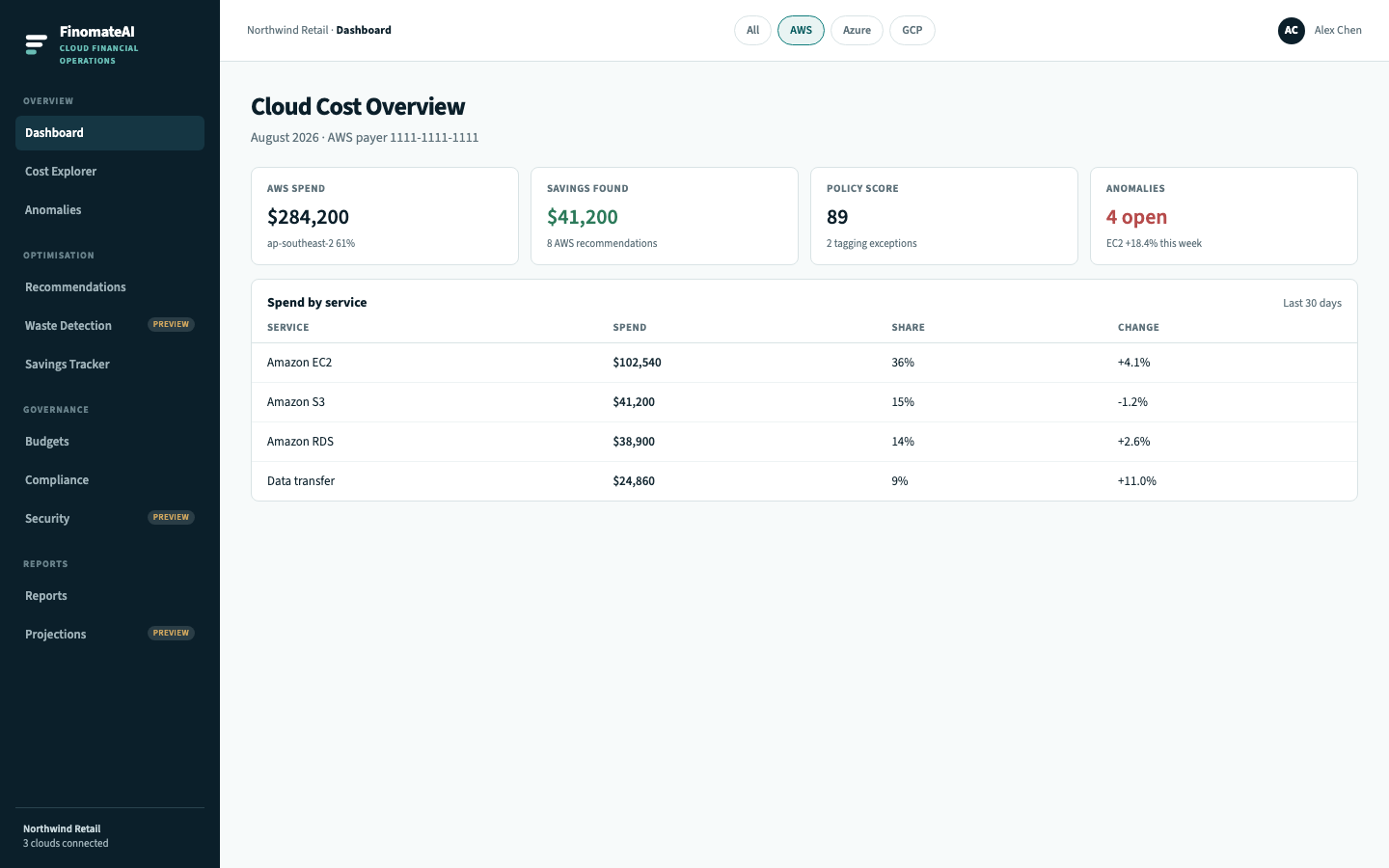Switch filter to GCP
The image size is (1389, 868).
[912, 31]
